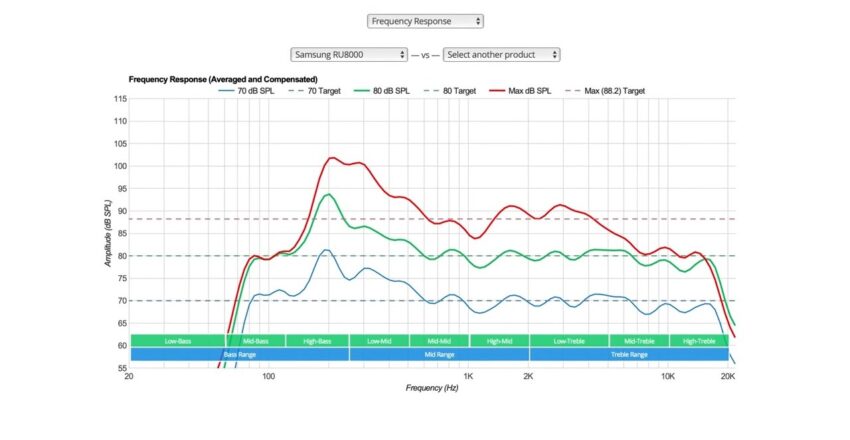Toggle the 80 dB SPL legend series
850x440 pixels.
382,91
